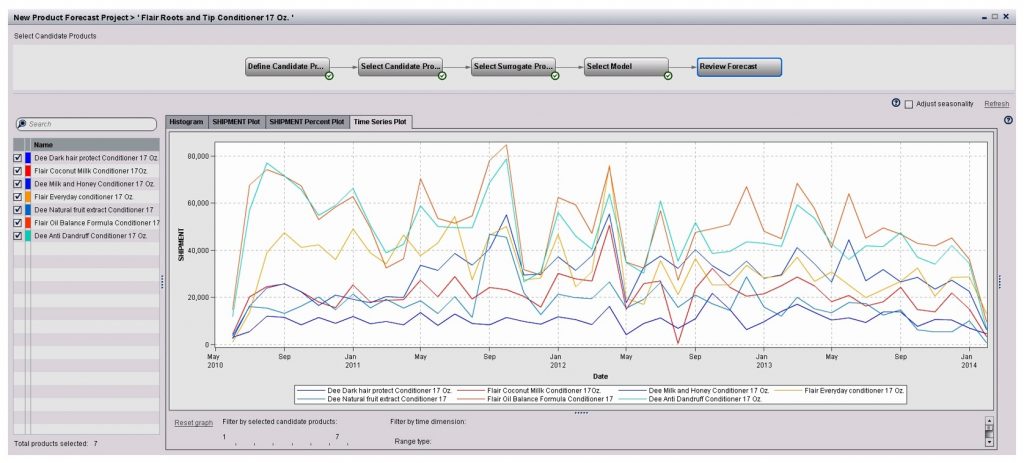Click the Date axis label
This screenshot has width=1024, height=463.
click(x=600, y=377)
